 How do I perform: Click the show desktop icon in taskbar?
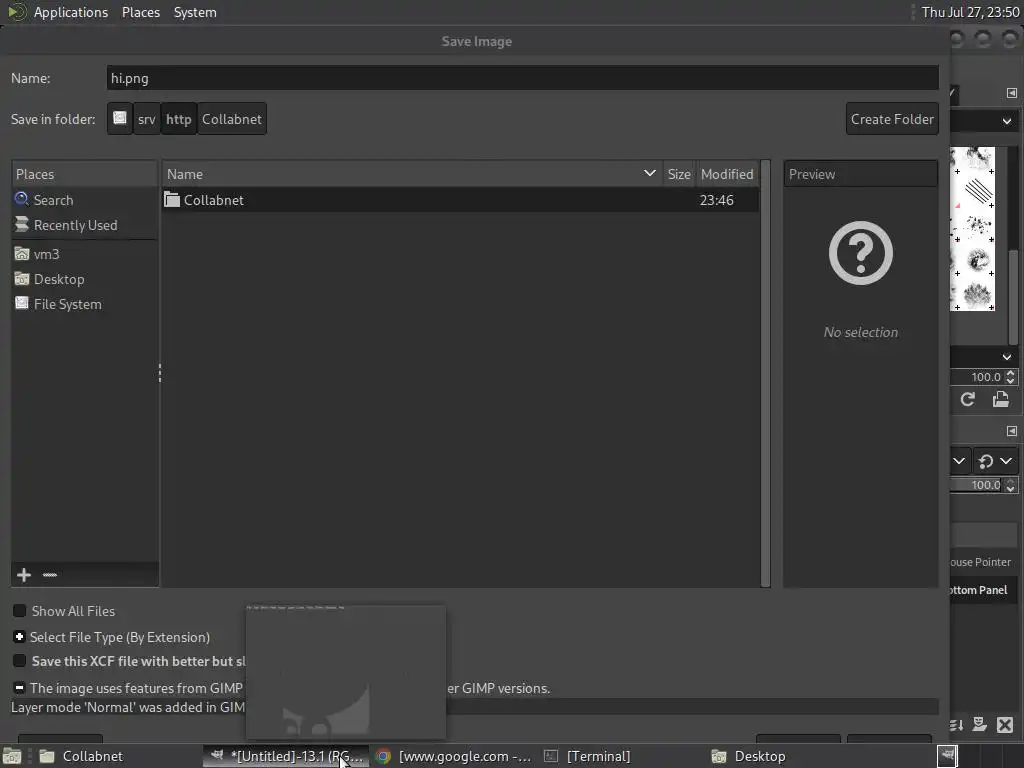click(12, 756)
